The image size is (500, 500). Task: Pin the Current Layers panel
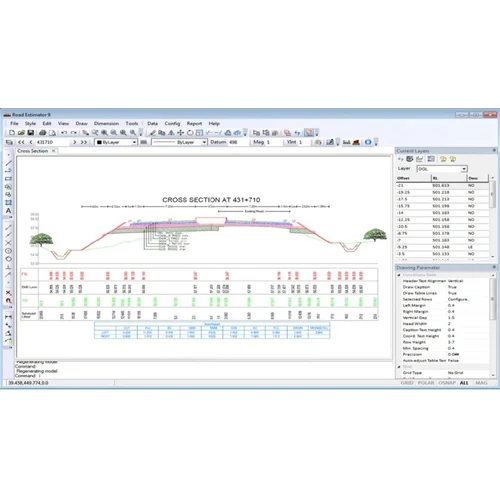494,151
